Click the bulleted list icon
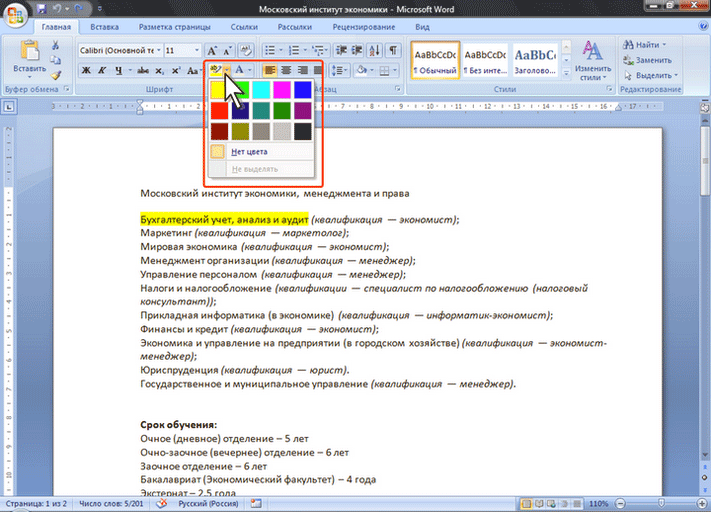 [x=270, y=50]
